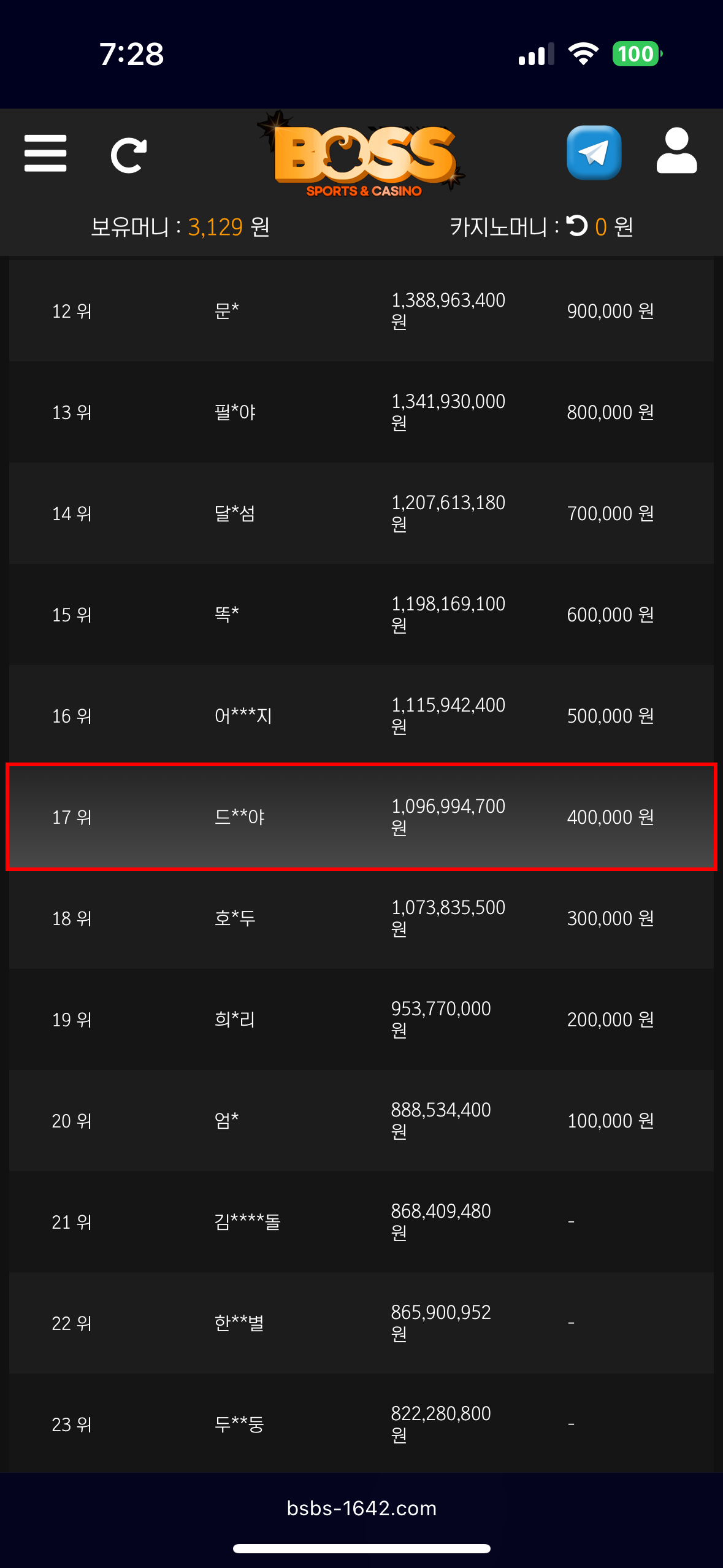Open the Telegram contact icon

(594, 153)
